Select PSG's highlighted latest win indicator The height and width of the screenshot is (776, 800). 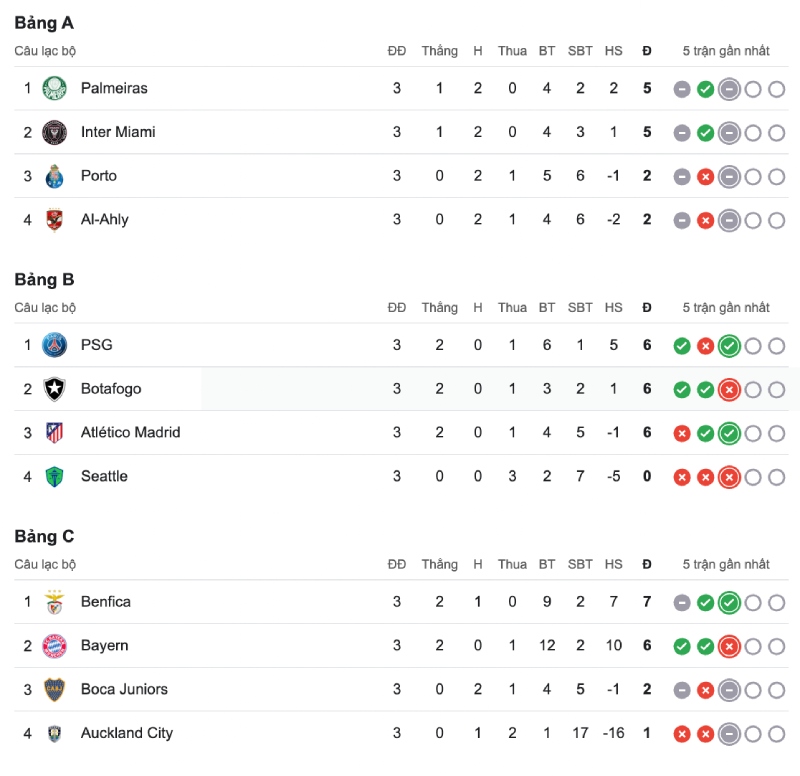click(x=729, y=346)
